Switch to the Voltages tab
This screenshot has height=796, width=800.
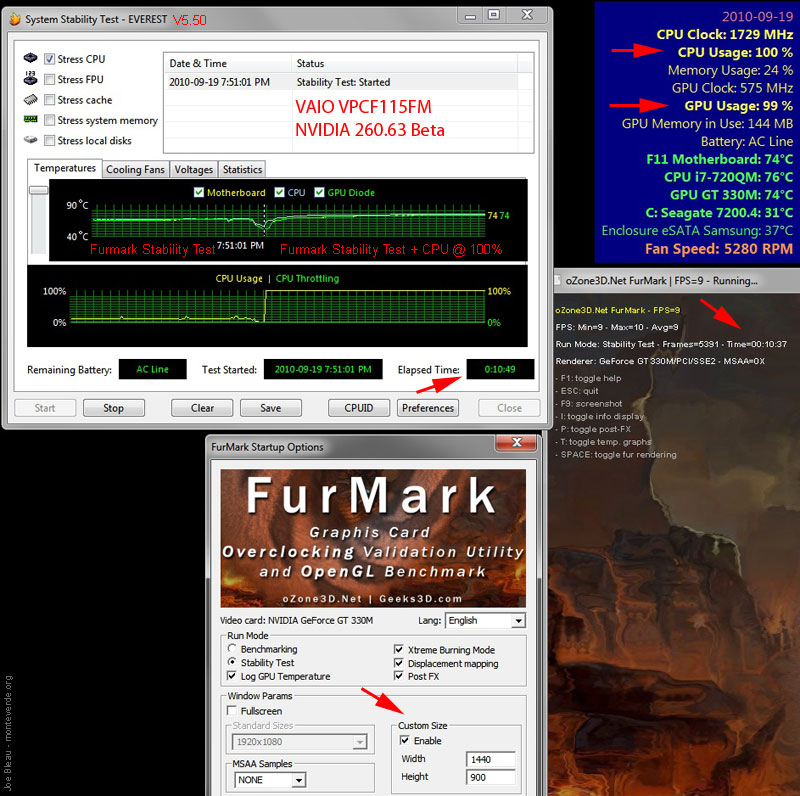point(193,169)
